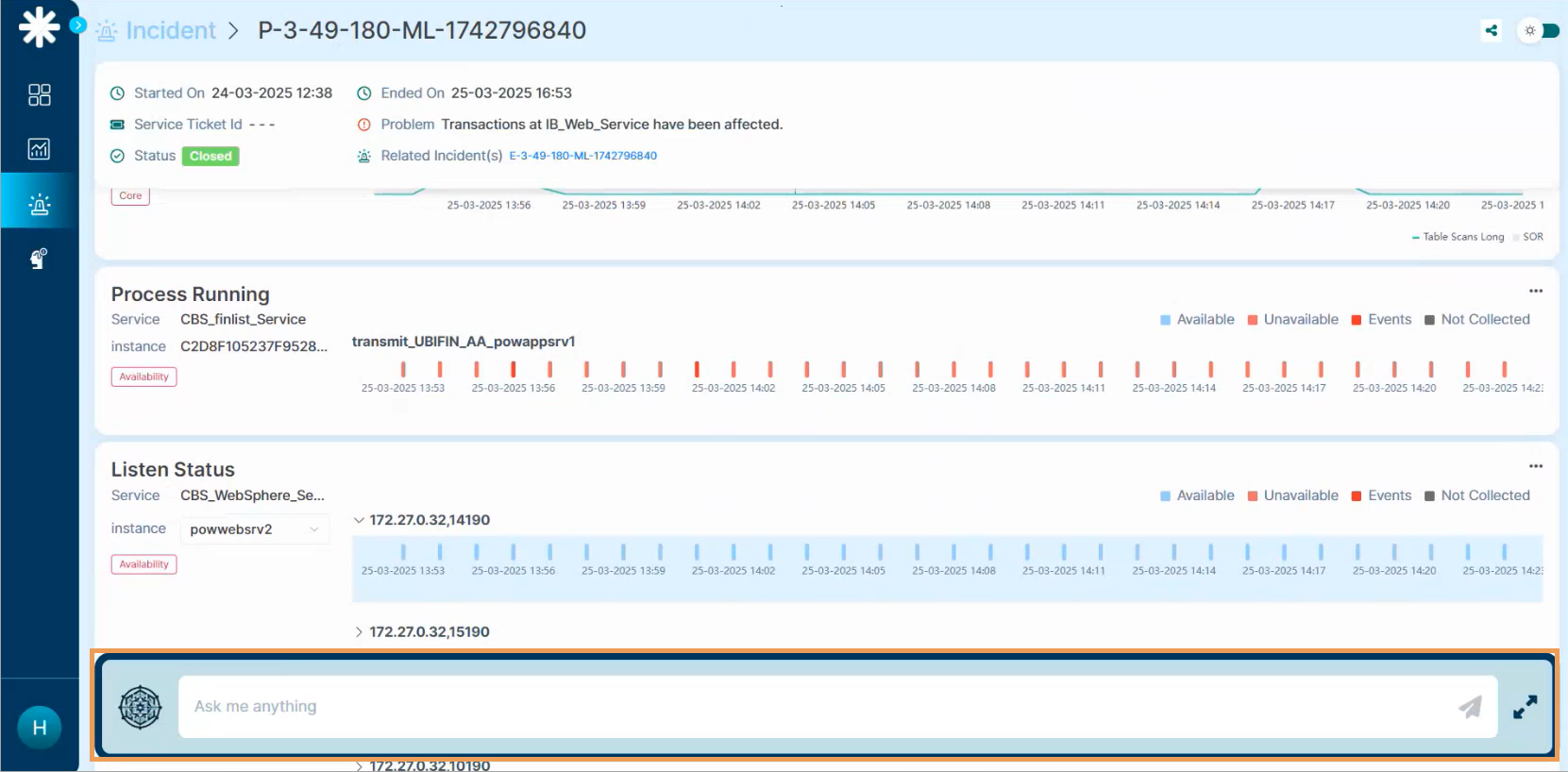The height and width of the screenshot is (772, 1568).
Task: Open the analytics chart icon in sidebar
Action: (x=39, y=149)
